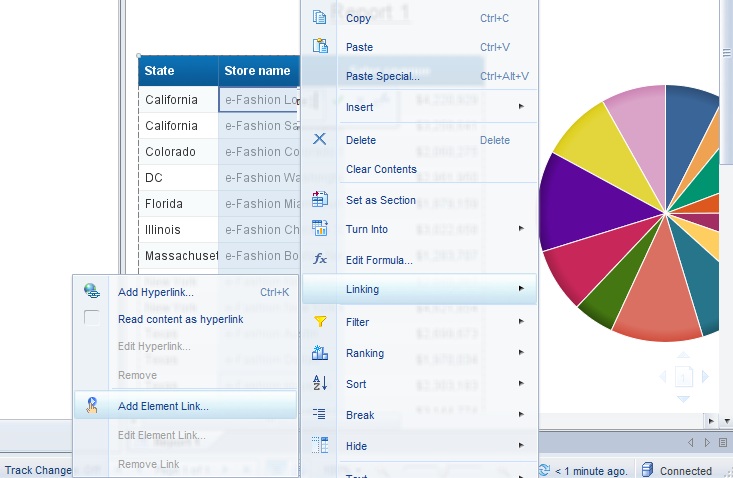Click the refresh icon beside '< 1 minute ago'
The height and width of the screenshot is (478, 733).
coord(544,470)
